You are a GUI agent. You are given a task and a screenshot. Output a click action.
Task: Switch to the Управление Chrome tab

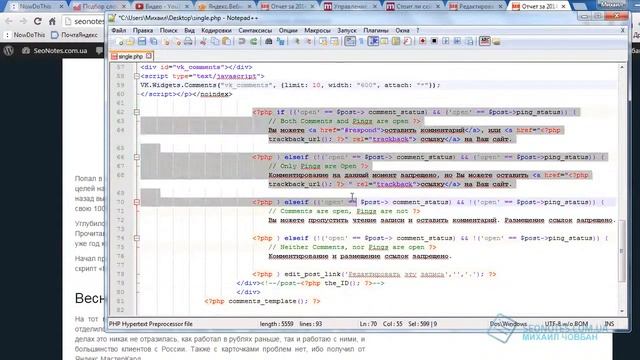click(x=351, y=7)
